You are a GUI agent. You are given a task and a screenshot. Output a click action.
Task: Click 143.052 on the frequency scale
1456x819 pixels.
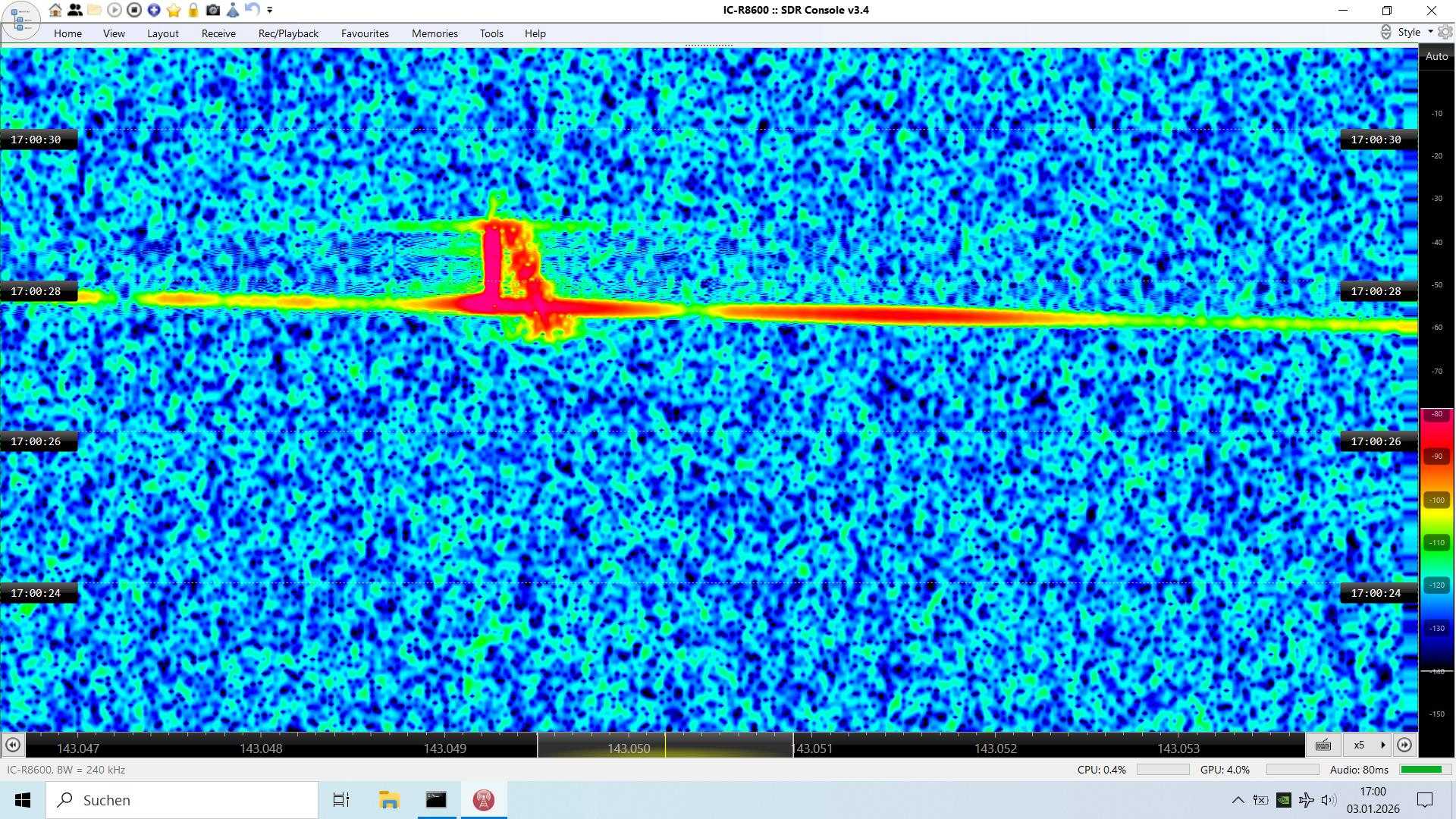tap(995, 748)
